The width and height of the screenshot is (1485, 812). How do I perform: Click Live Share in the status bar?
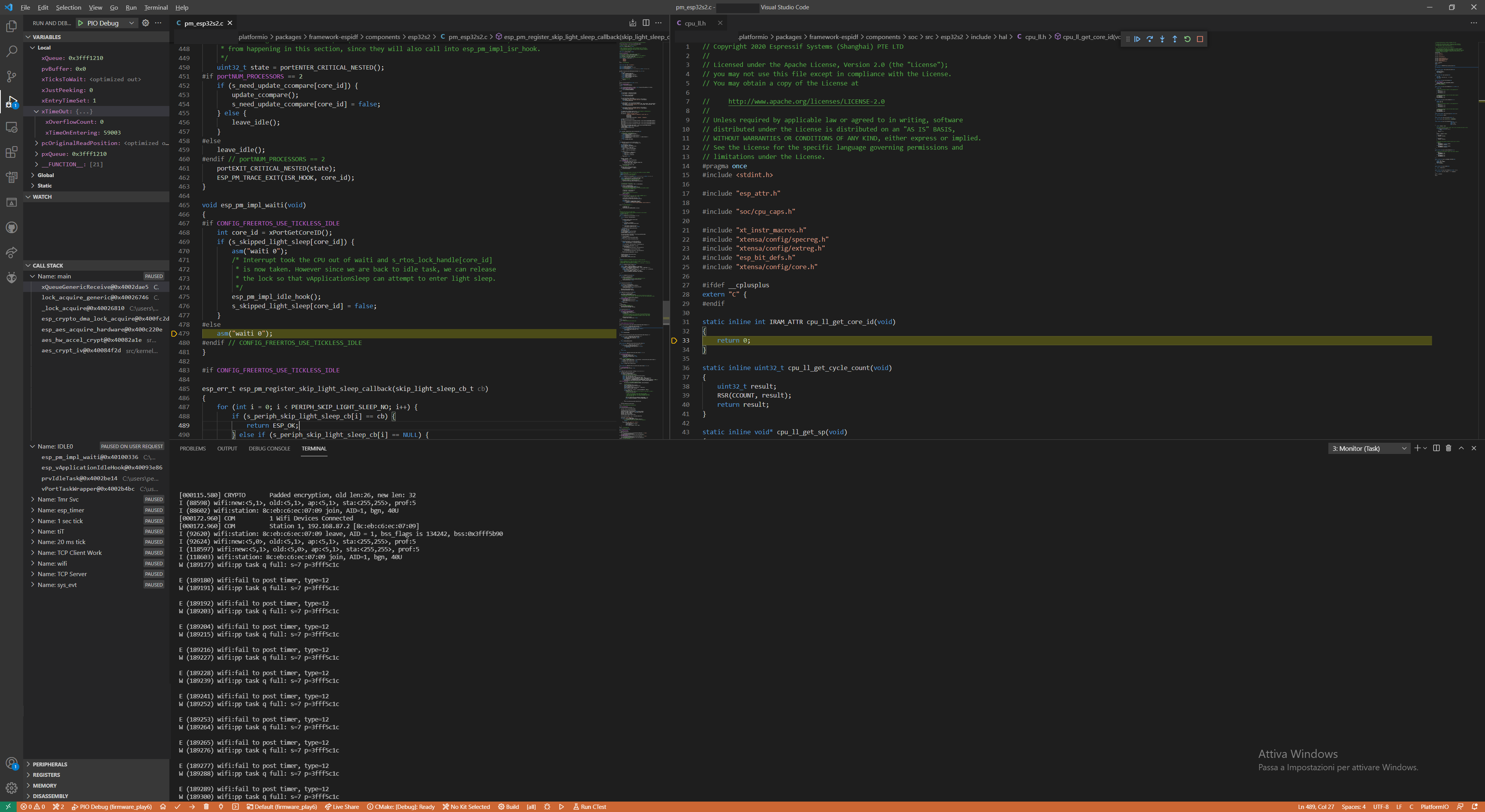pos(342,807)
